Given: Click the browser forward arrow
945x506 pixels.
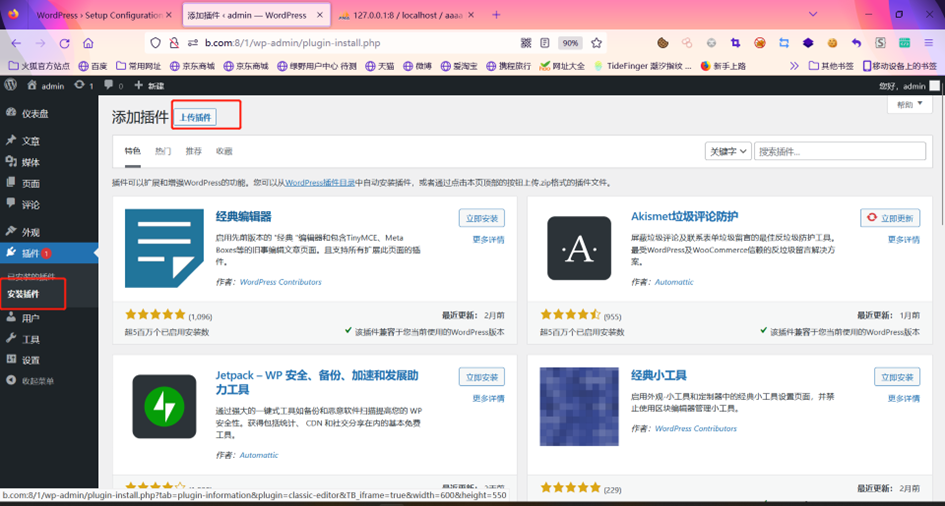Looking at the screenshot, I should coord(40,43).
